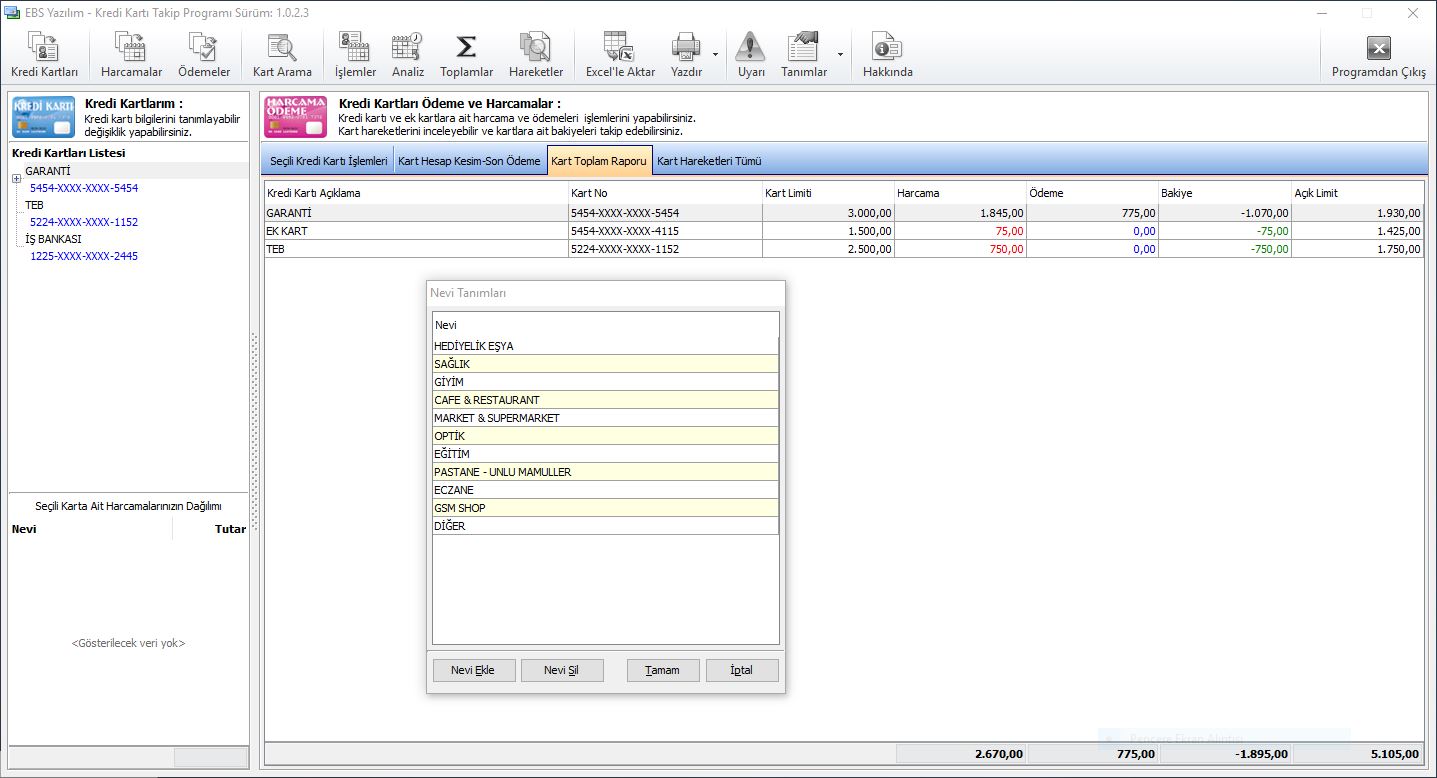Viewport: 1437px width, 778px height.
Task: Select ECZANE row in Nevi list
Action: coord(605,490)
